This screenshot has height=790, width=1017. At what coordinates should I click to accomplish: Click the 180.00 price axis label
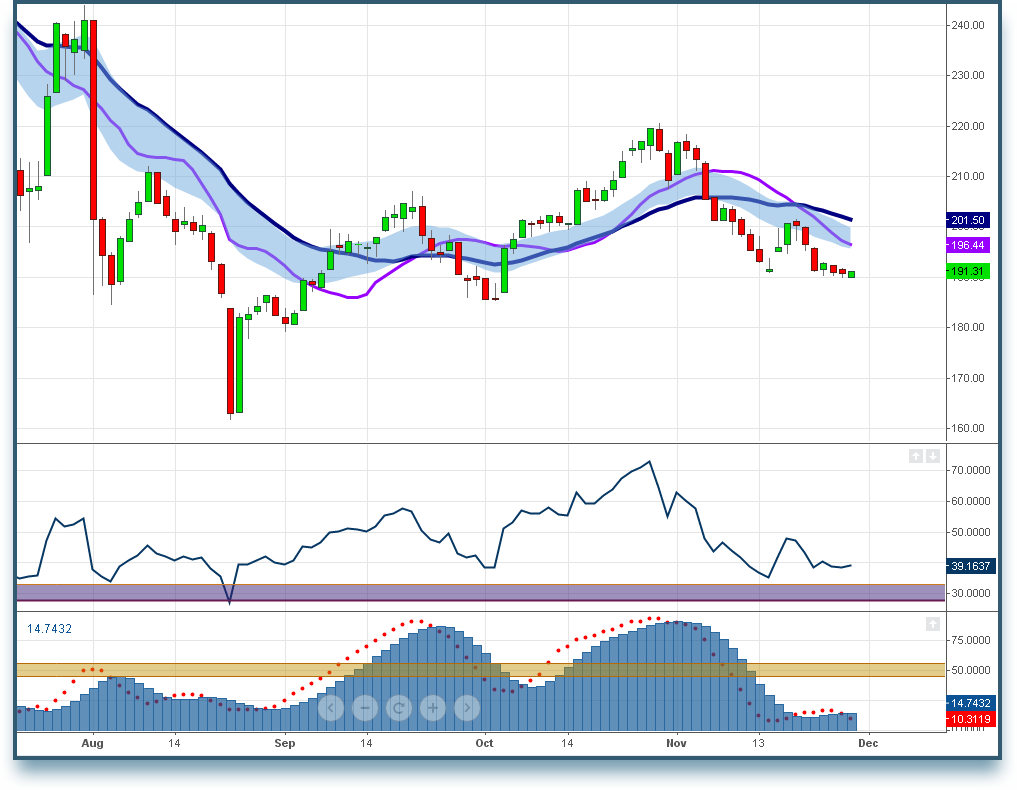[x=968, y=328]
